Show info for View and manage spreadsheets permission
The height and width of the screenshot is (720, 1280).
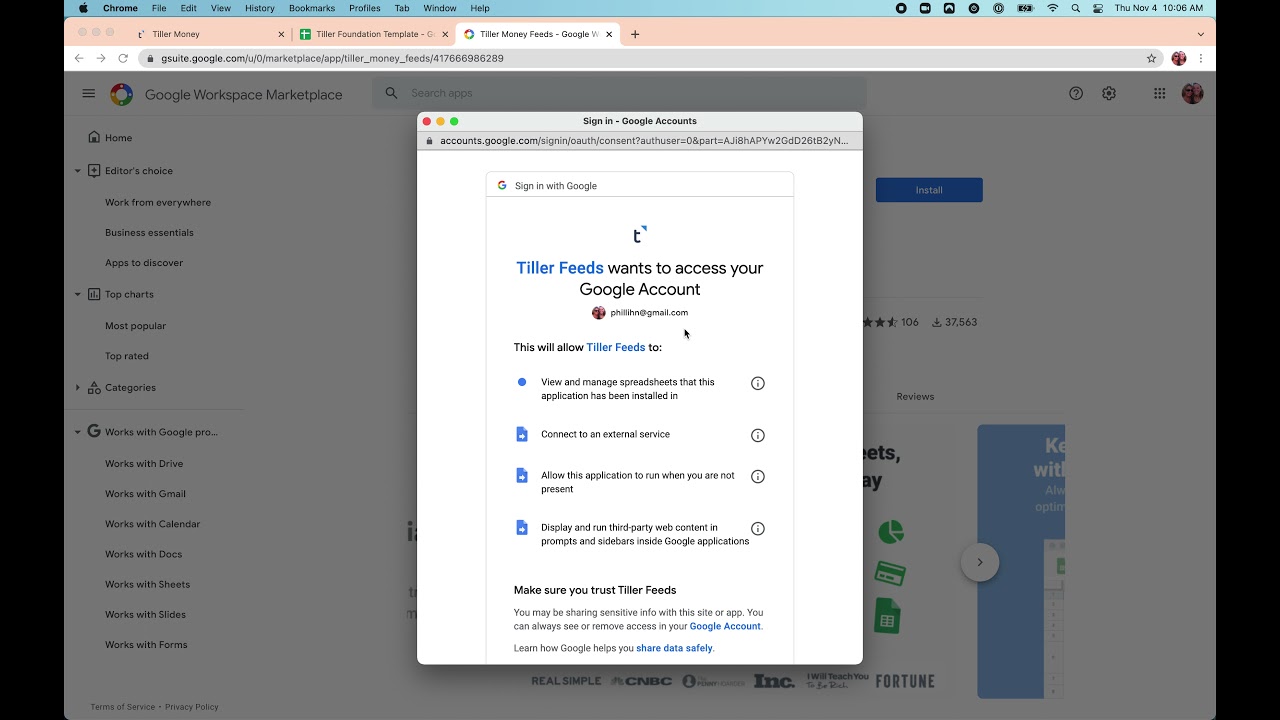758,383
